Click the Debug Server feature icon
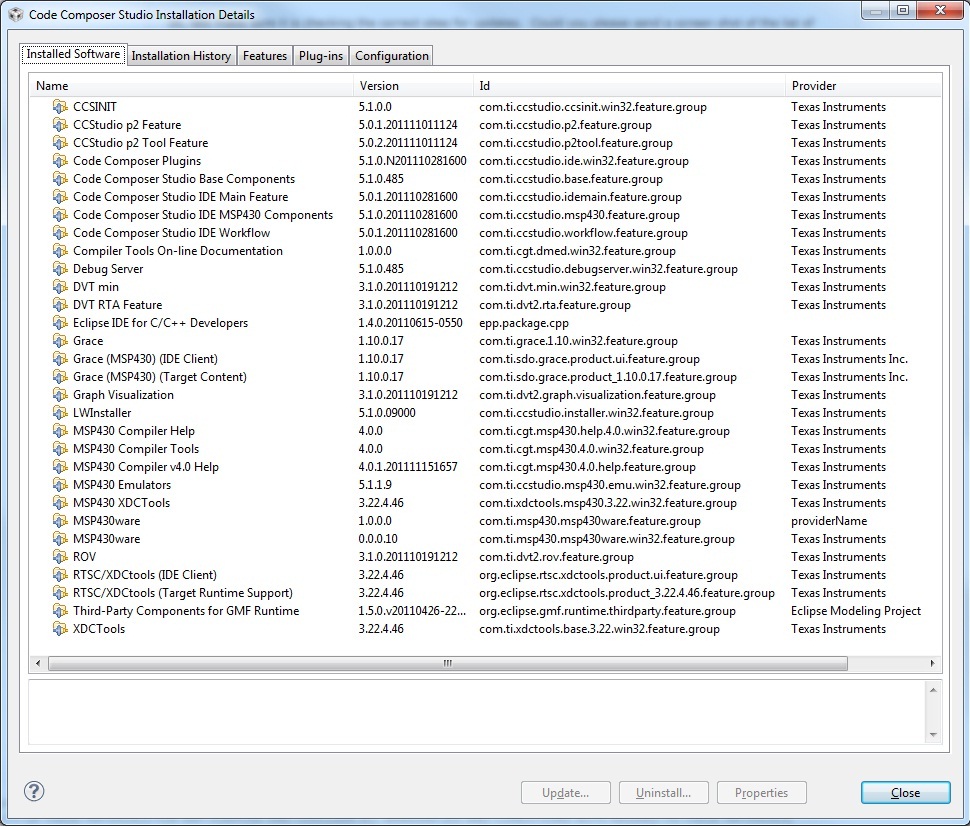The width and height of the screenshot is (970, 827). point(59,269)
